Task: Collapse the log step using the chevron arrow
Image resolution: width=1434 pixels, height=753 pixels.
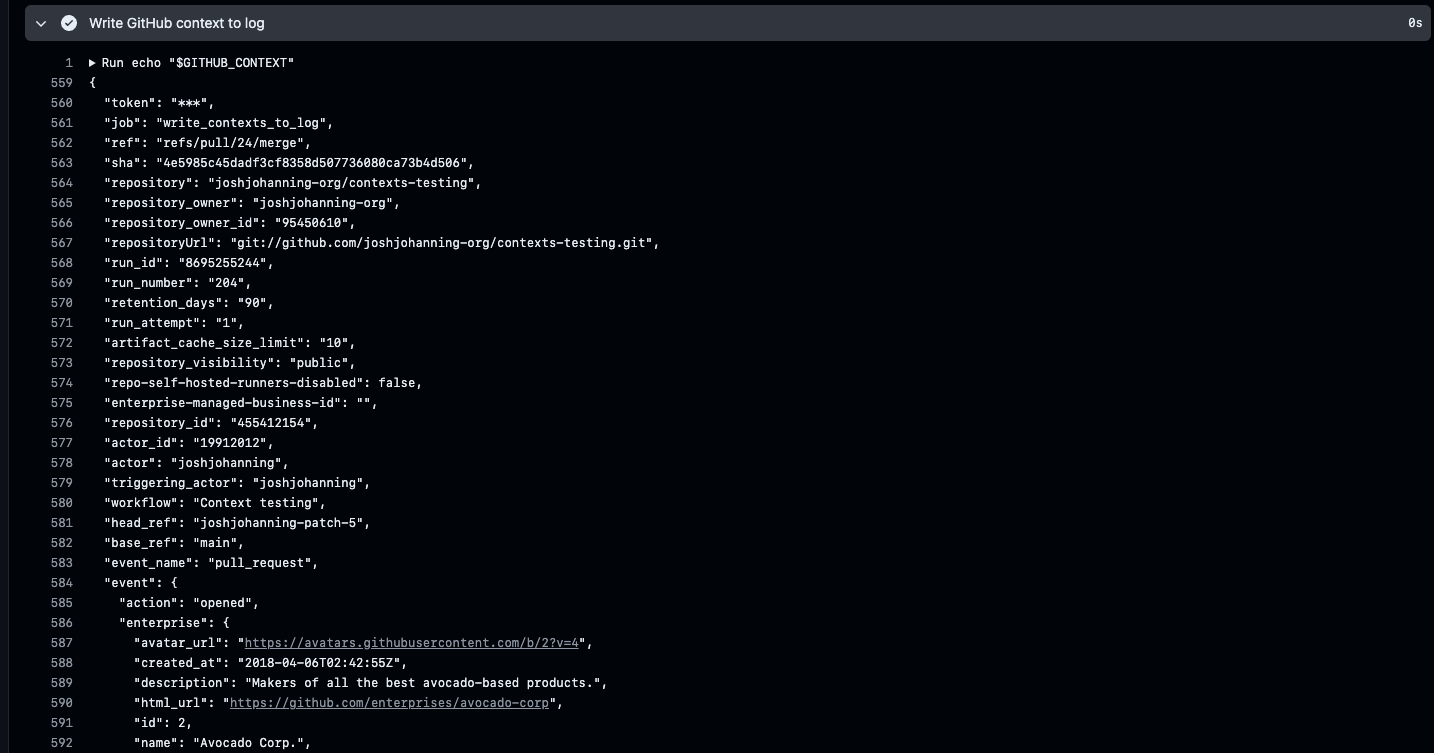Action: tap(40, 22)
